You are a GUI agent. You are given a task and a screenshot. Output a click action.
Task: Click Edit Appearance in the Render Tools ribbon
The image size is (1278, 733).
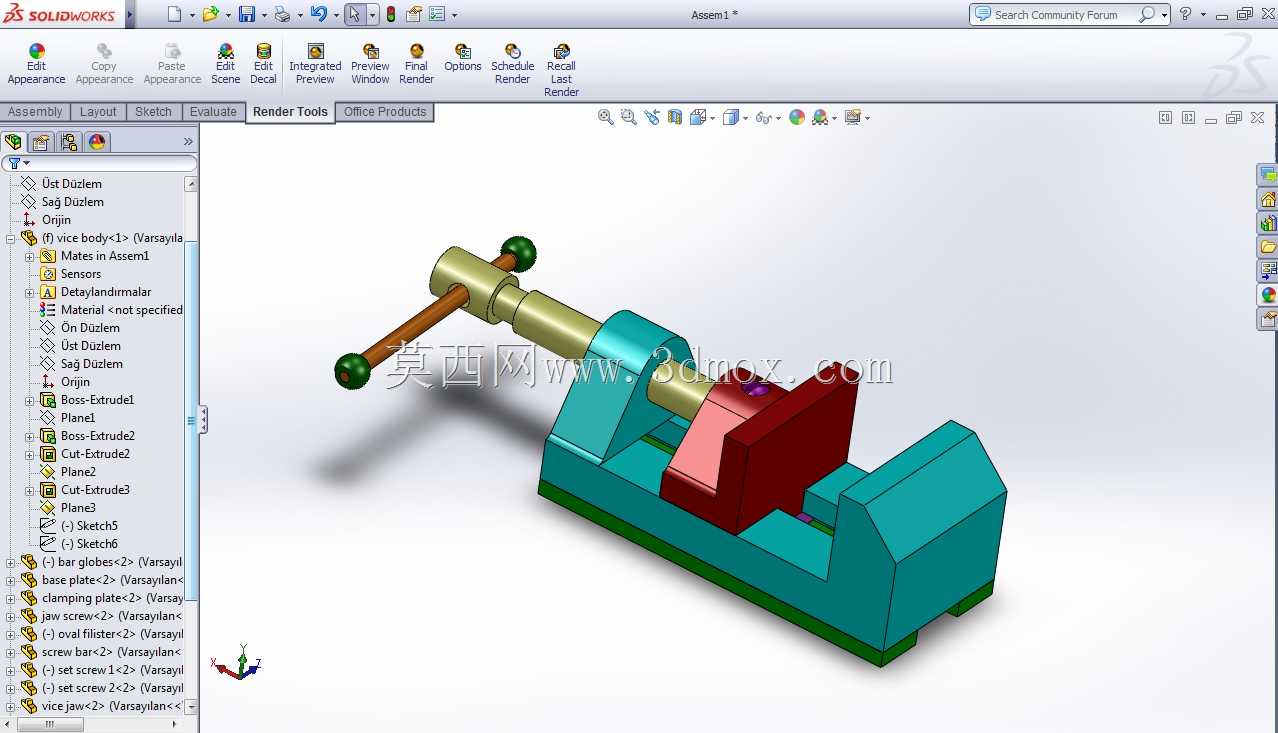point(36,64)
